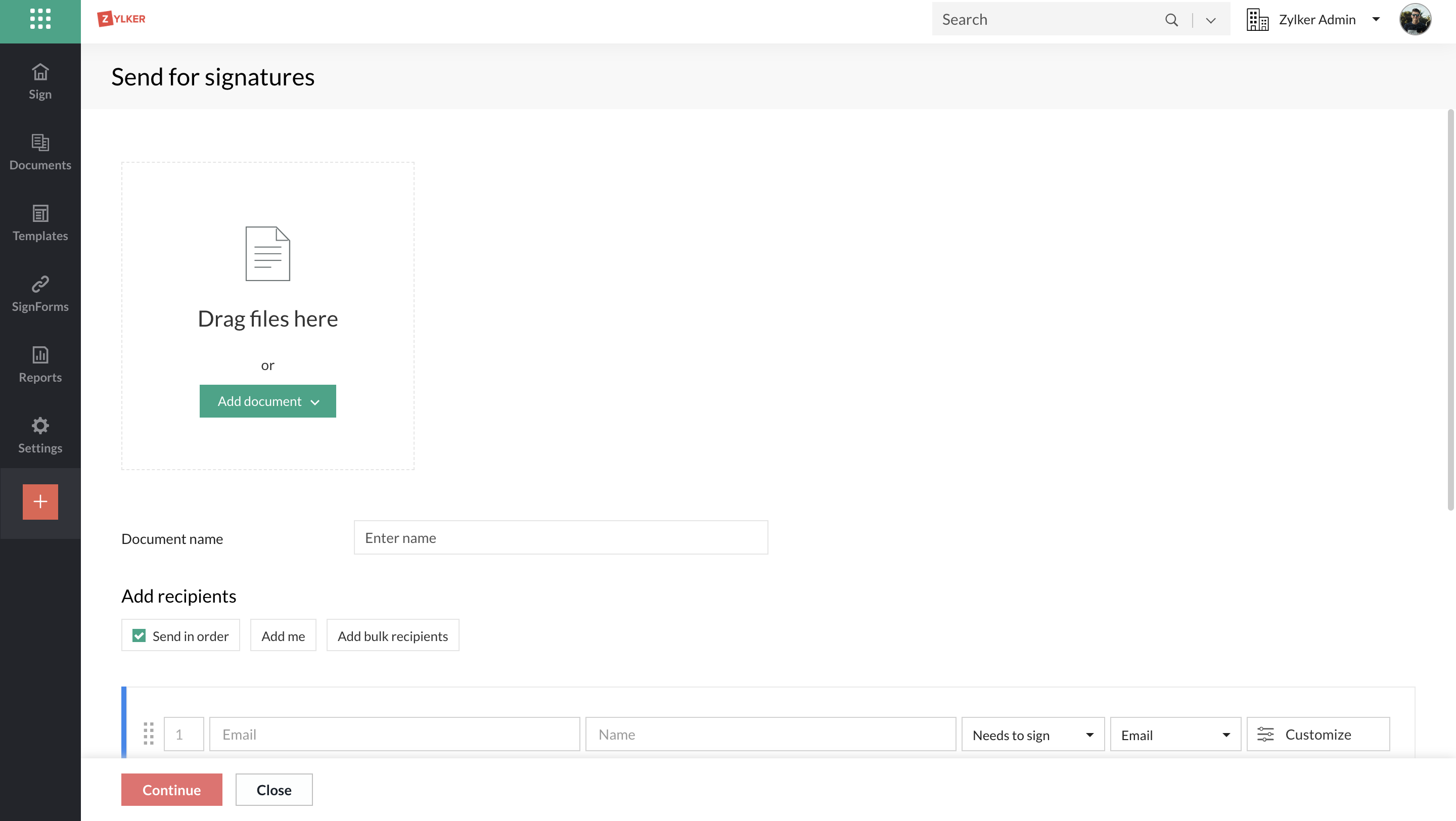Click the search magnifier icon
The height and width of the screenshot is (821, 1456).
[1171, 20]
